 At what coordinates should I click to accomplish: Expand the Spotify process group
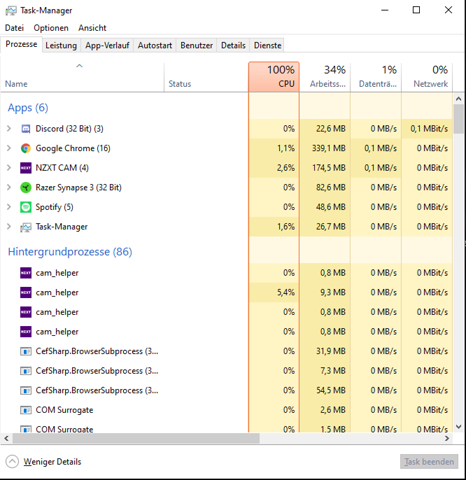(9, 207)
